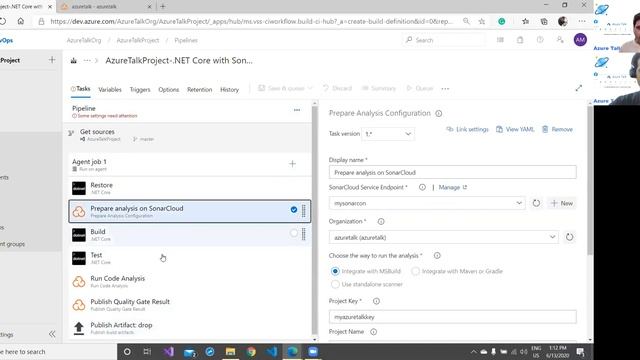Open AzureTalkOrg breadcrumb link
640x360 pixels.
point(84,40)
